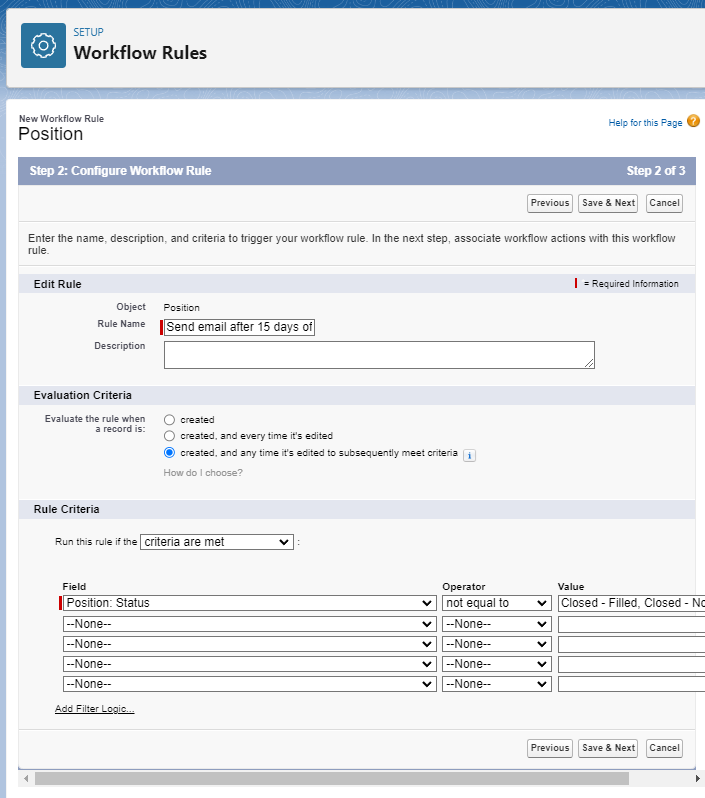Click the scrollbar right arrow
705x798 pixels.
[x=698, y=778]
